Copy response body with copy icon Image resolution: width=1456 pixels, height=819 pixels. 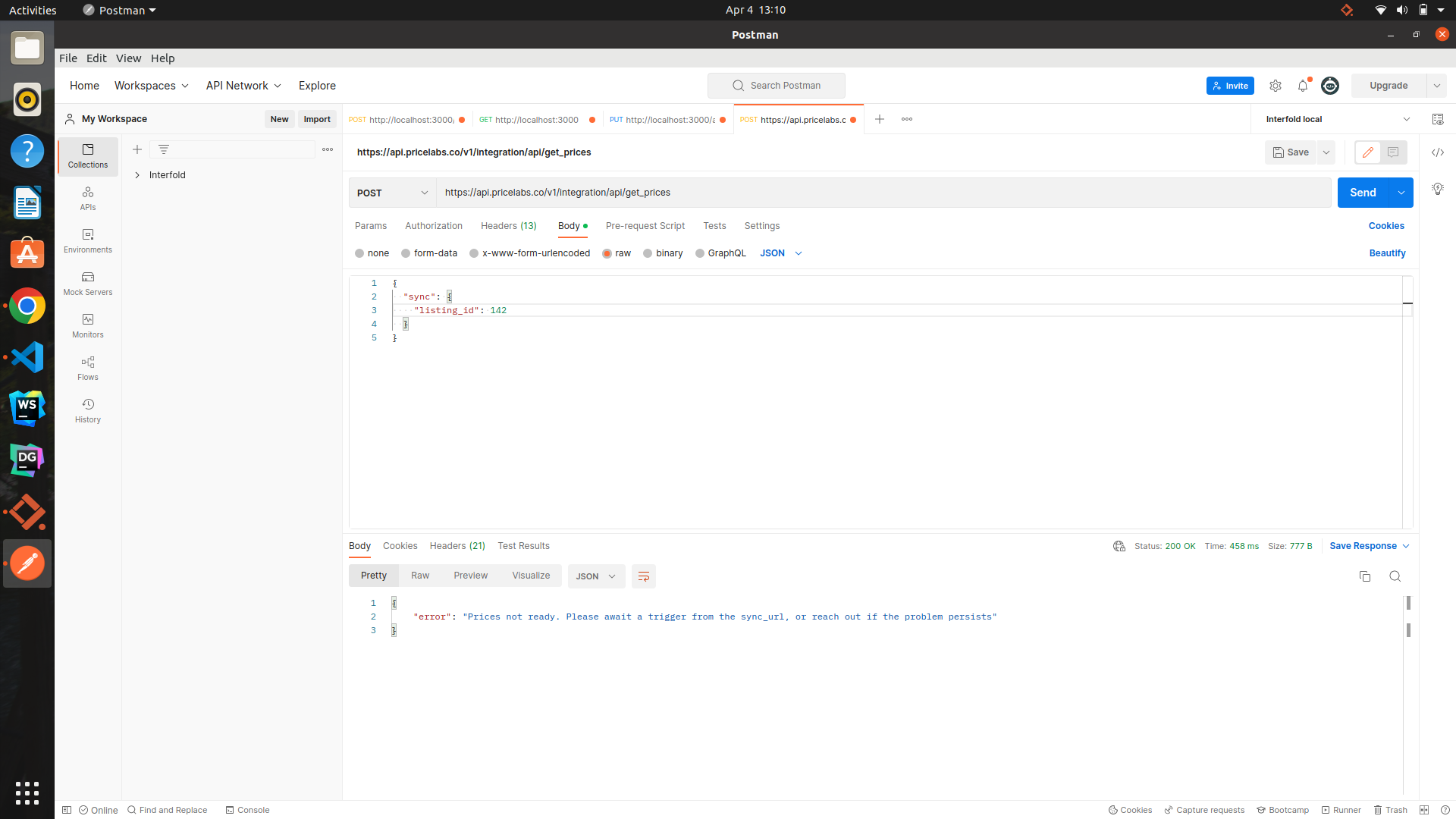pos(1365,576)
